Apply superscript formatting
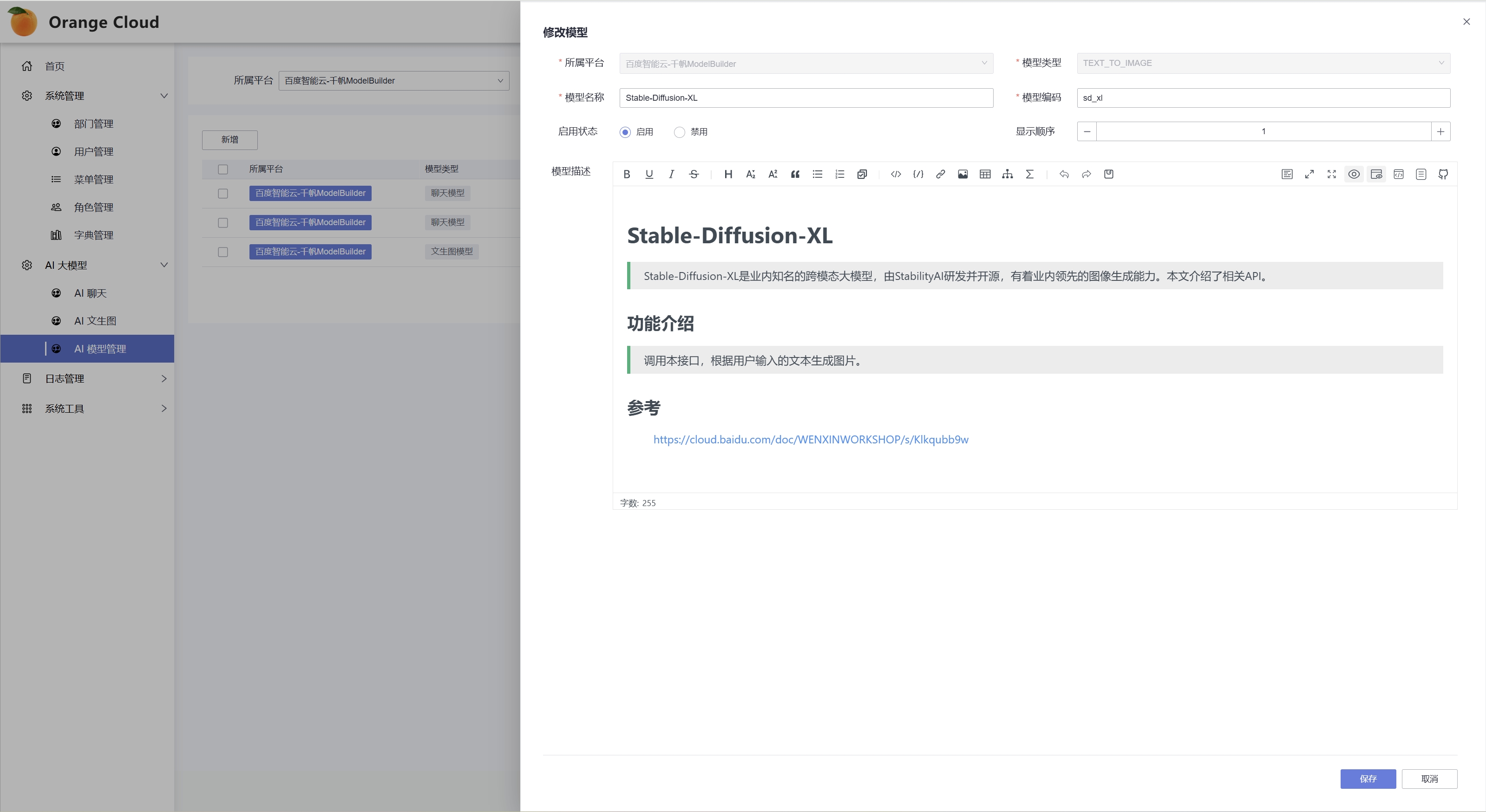Image resolution: width=1486 pixels, height=812 pixels. pos(773,174)
